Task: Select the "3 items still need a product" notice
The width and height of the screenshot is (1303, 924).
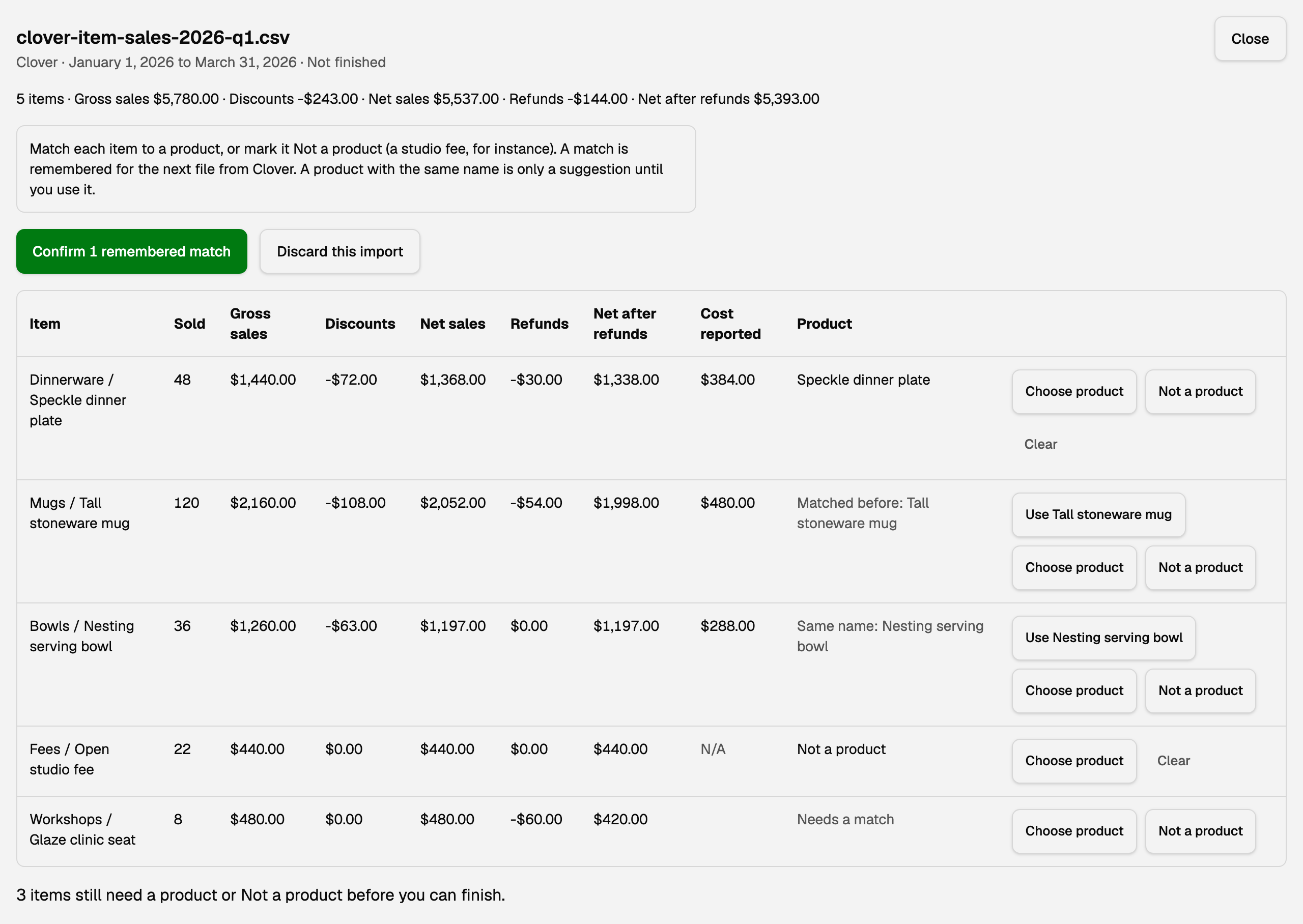Action: click(261, 896)
